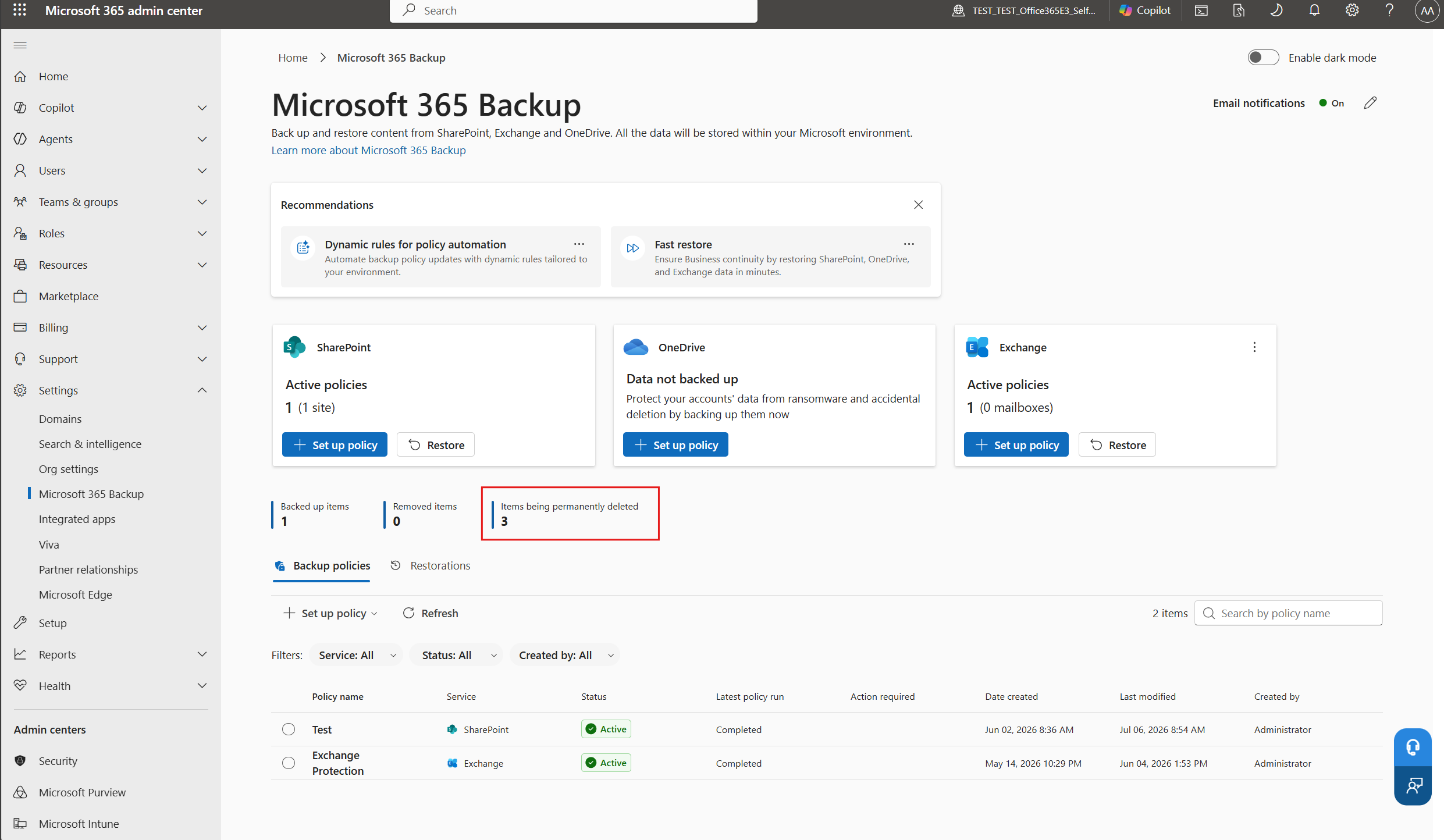Click the Marketplace bag icon
1444x840 pixels.
click(x=20, y=296)
